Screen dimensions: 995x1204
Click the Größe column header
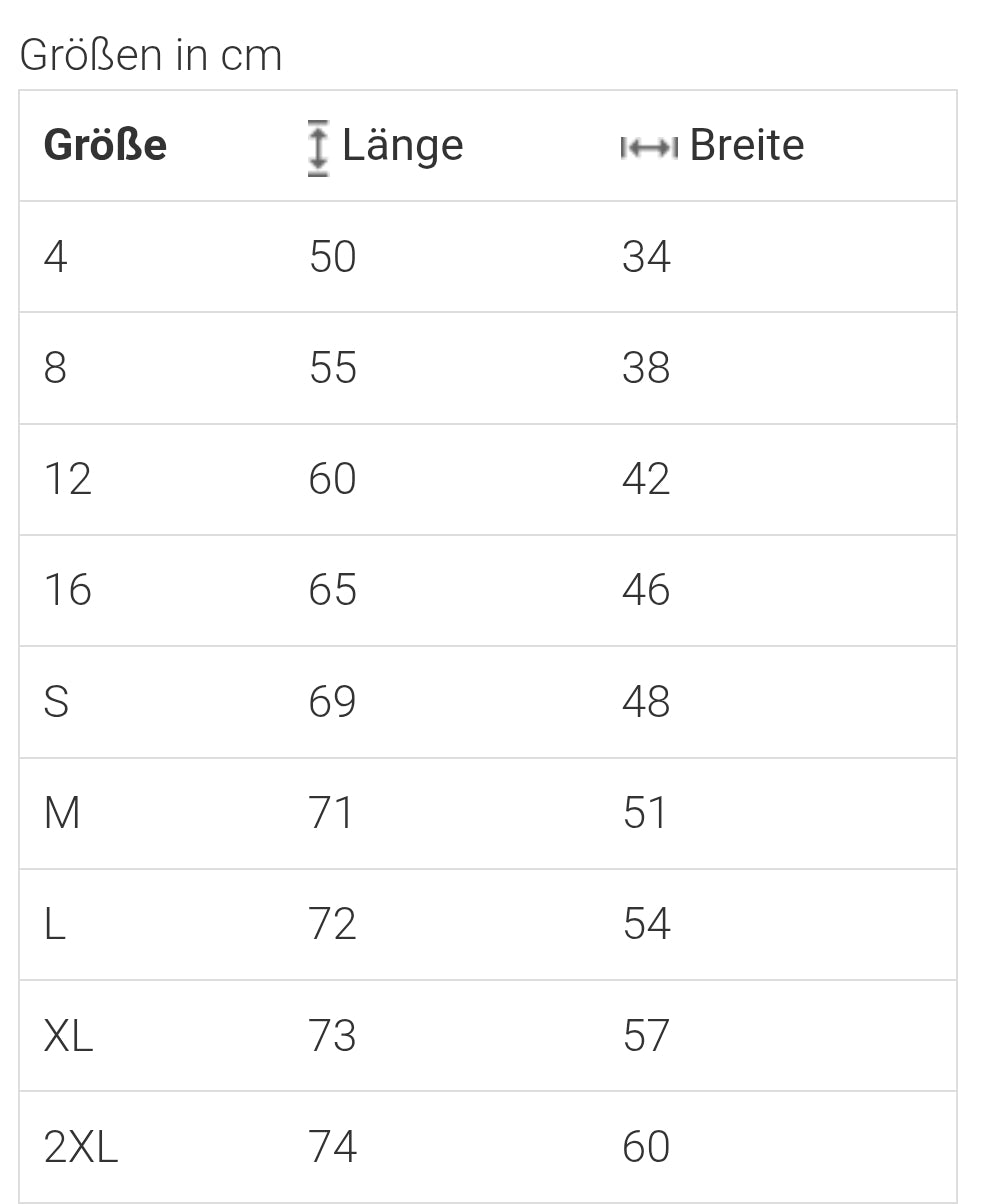(105, 145)
